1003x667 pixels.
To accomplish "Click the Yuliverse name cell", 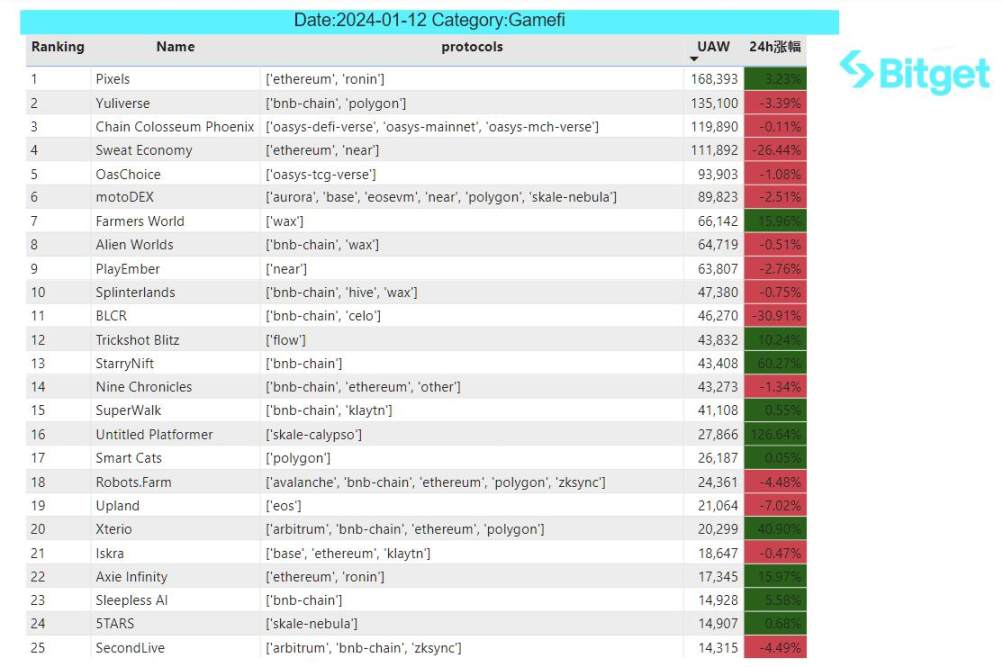I will click(x=123, y=103).
